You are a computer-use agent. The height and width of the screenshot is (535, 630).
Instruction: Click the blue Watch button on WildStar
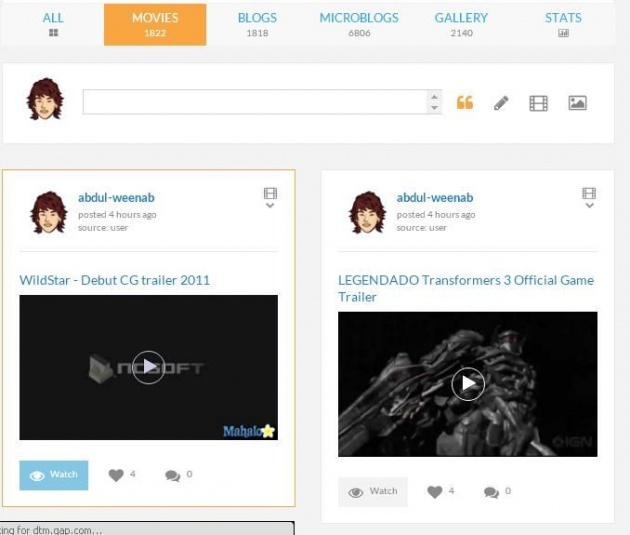pyautogui.click(x=54, y=475)
